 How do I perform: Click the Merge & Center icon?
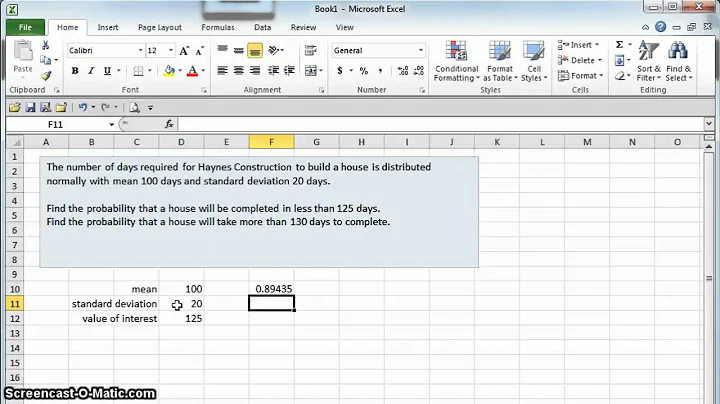311,70
